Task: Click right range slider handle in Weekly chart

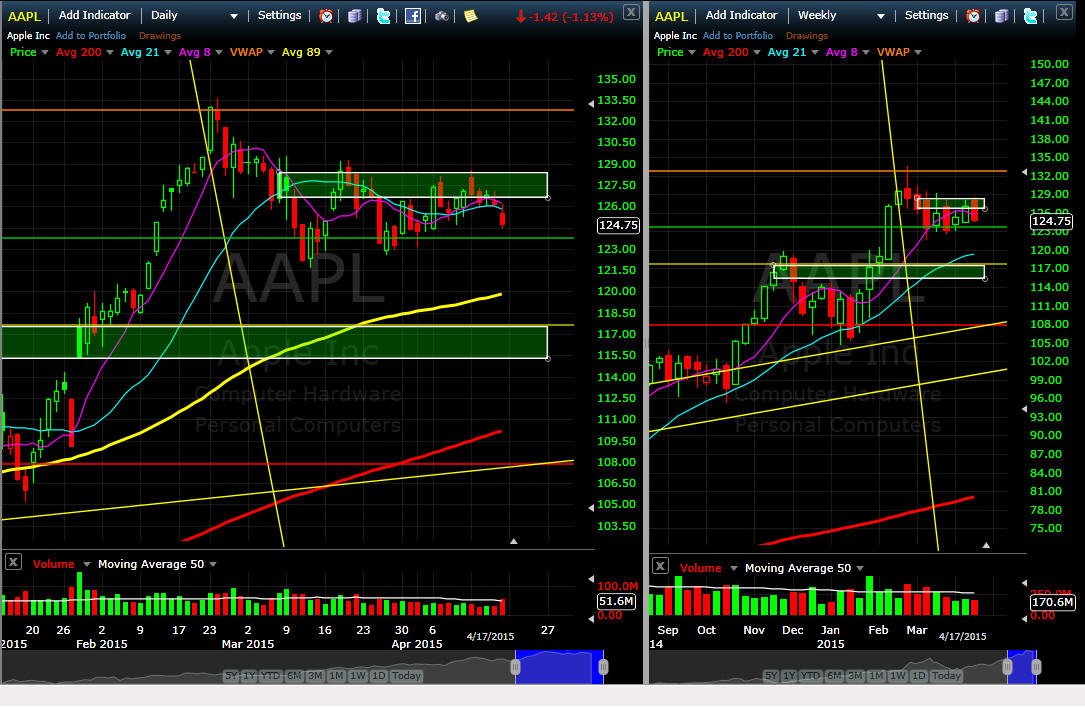Action: (x=1036, y=667)
